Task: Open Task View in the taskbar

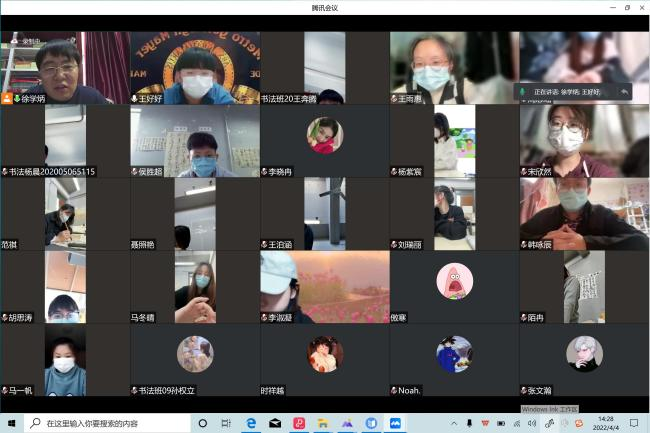Action: click(x=226, y=423)
